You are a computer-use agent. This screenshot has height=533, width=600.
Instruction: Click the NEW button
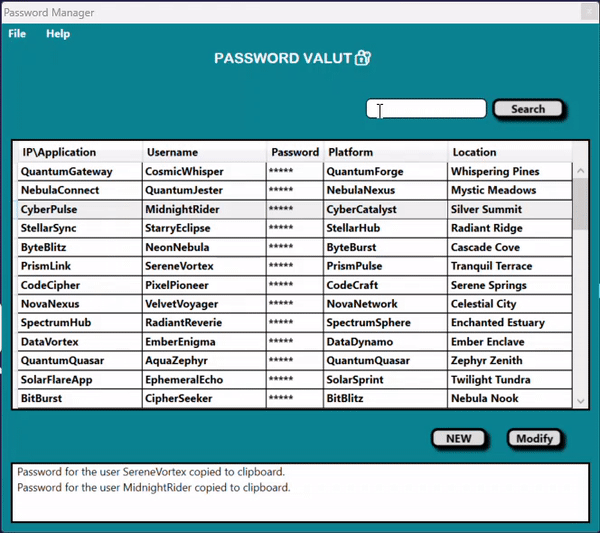pyautogui.click(x=458, y=438)
